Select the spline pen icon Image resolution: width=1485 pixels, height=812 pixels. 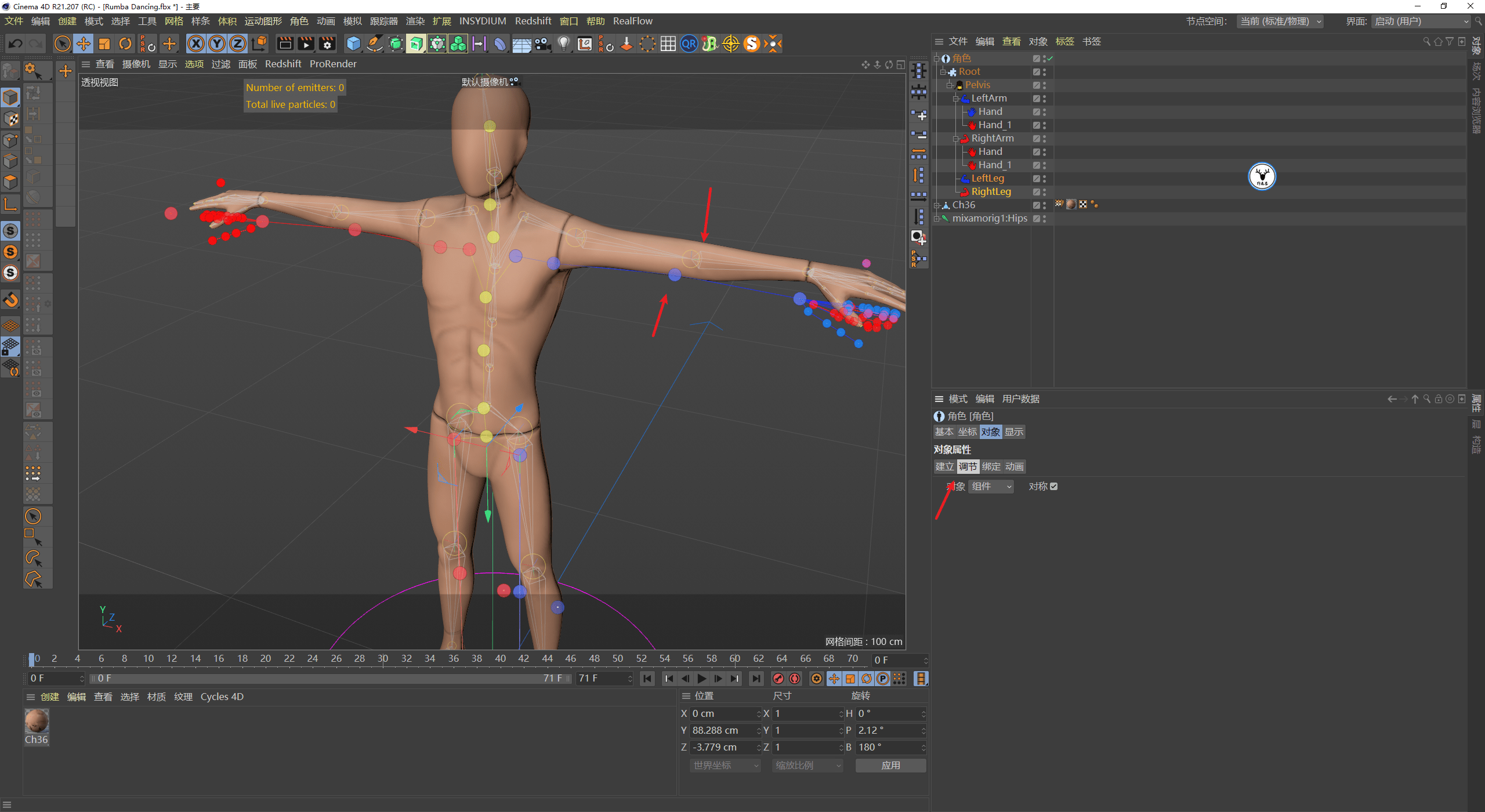pyautogui.click(x=374, y=43)
